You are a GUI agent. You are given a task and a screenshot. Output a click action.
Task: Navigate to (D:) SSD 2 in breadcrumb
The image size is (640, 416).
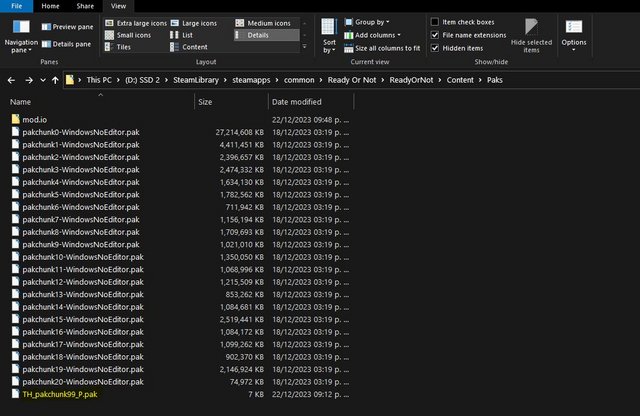142,80
